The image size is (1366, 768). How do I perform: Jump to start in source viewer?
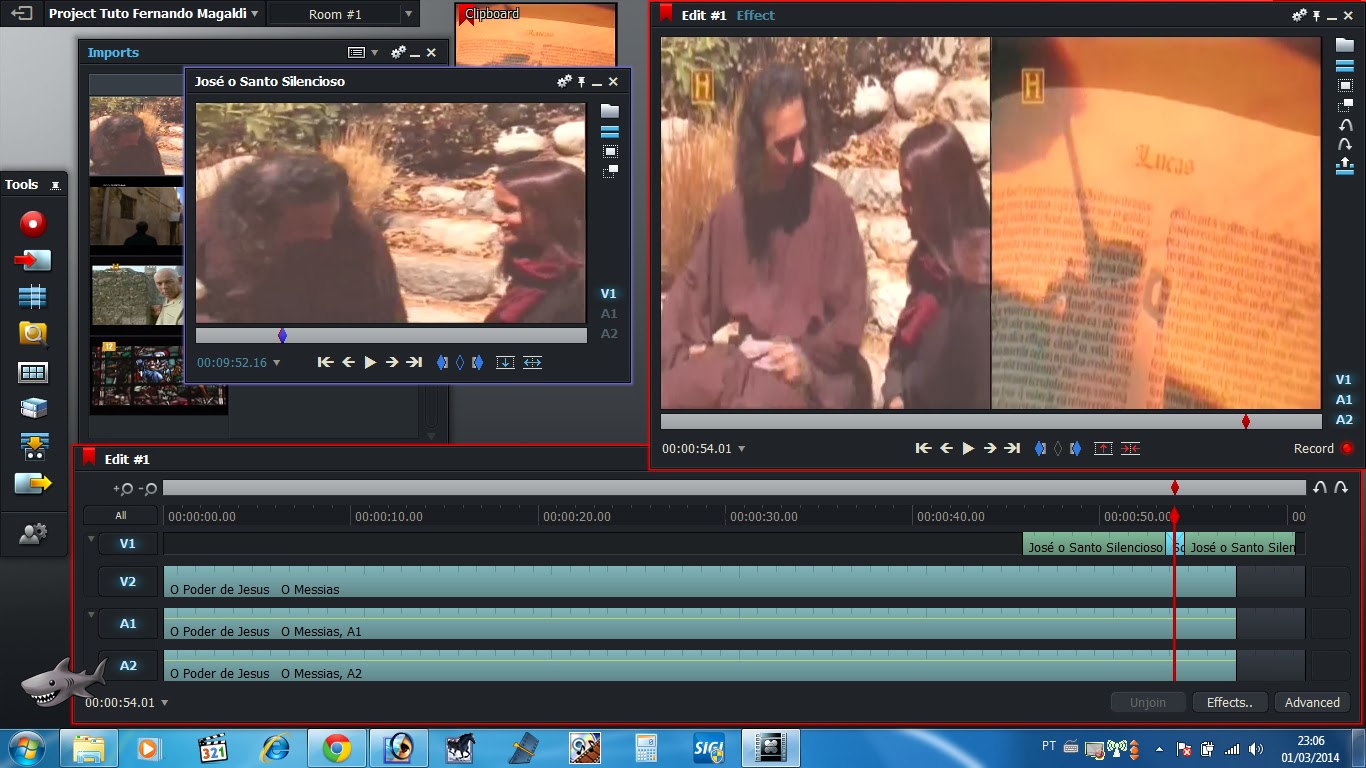click(x=325, y=362)
